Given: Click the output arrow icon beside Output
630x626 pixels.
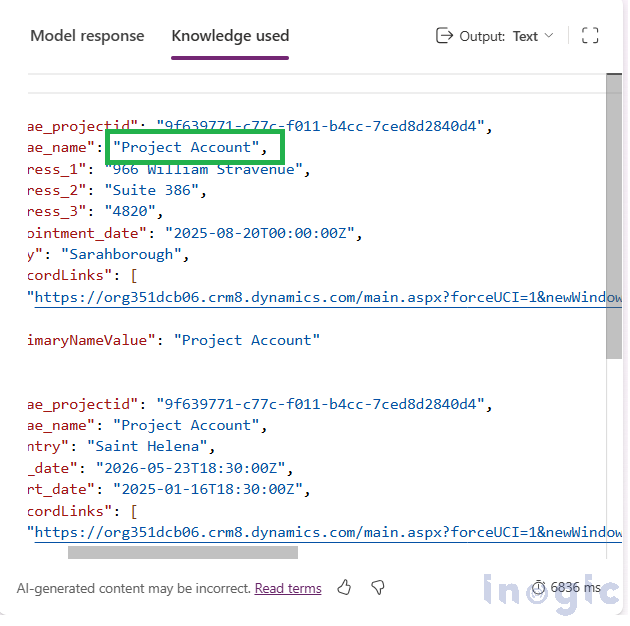Looking at the screenshot, I should pos(444,35).
